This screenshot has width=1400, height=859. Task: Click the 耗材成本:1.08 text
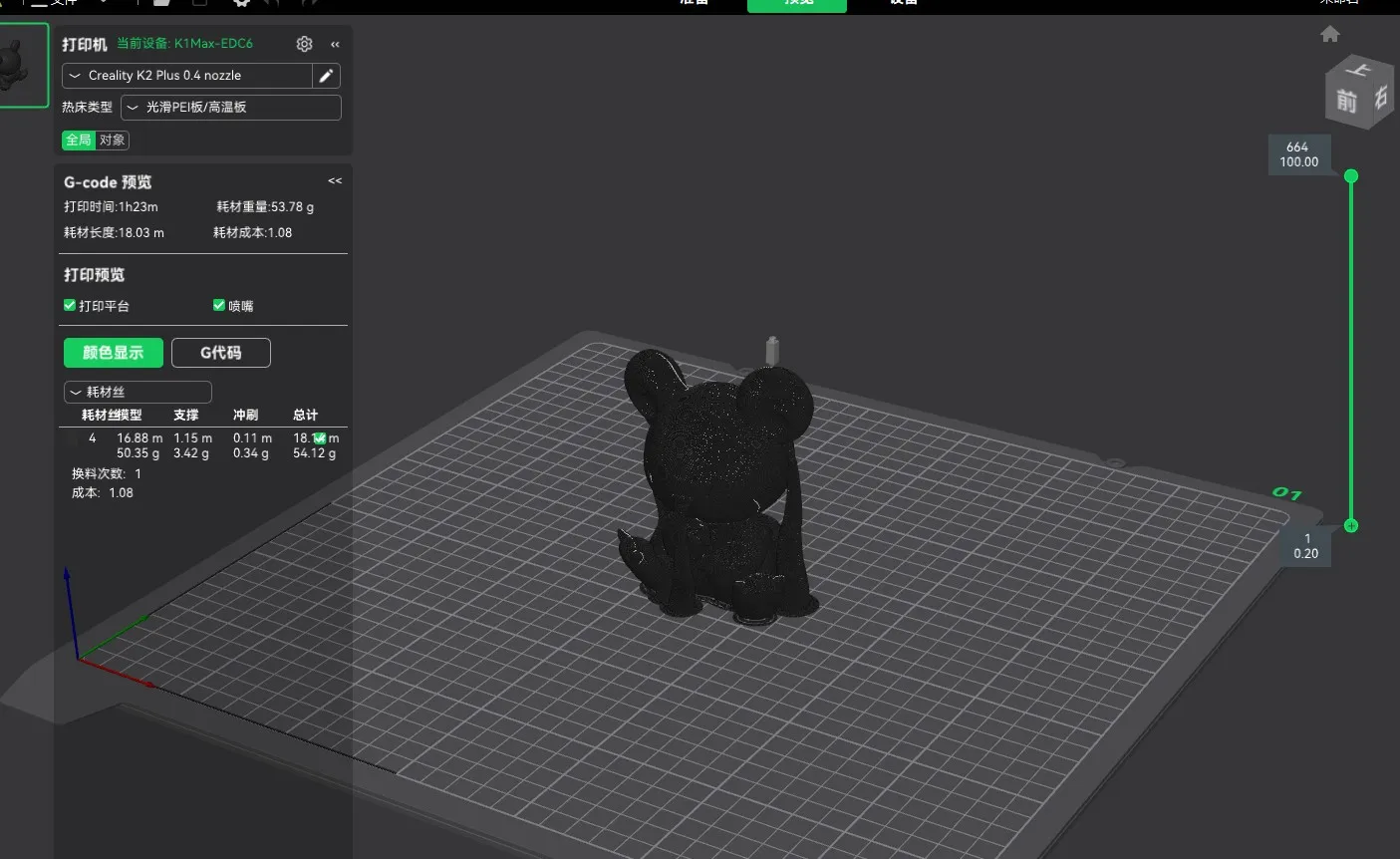coord(253,233)
